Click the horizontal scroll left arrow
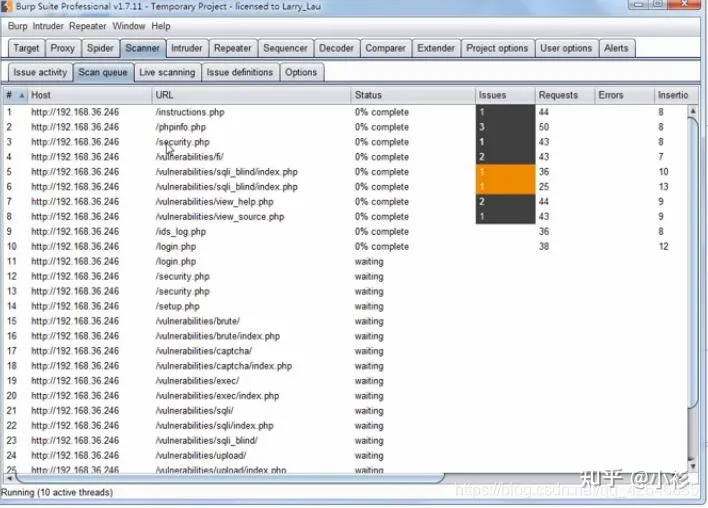 coord(9,478)
